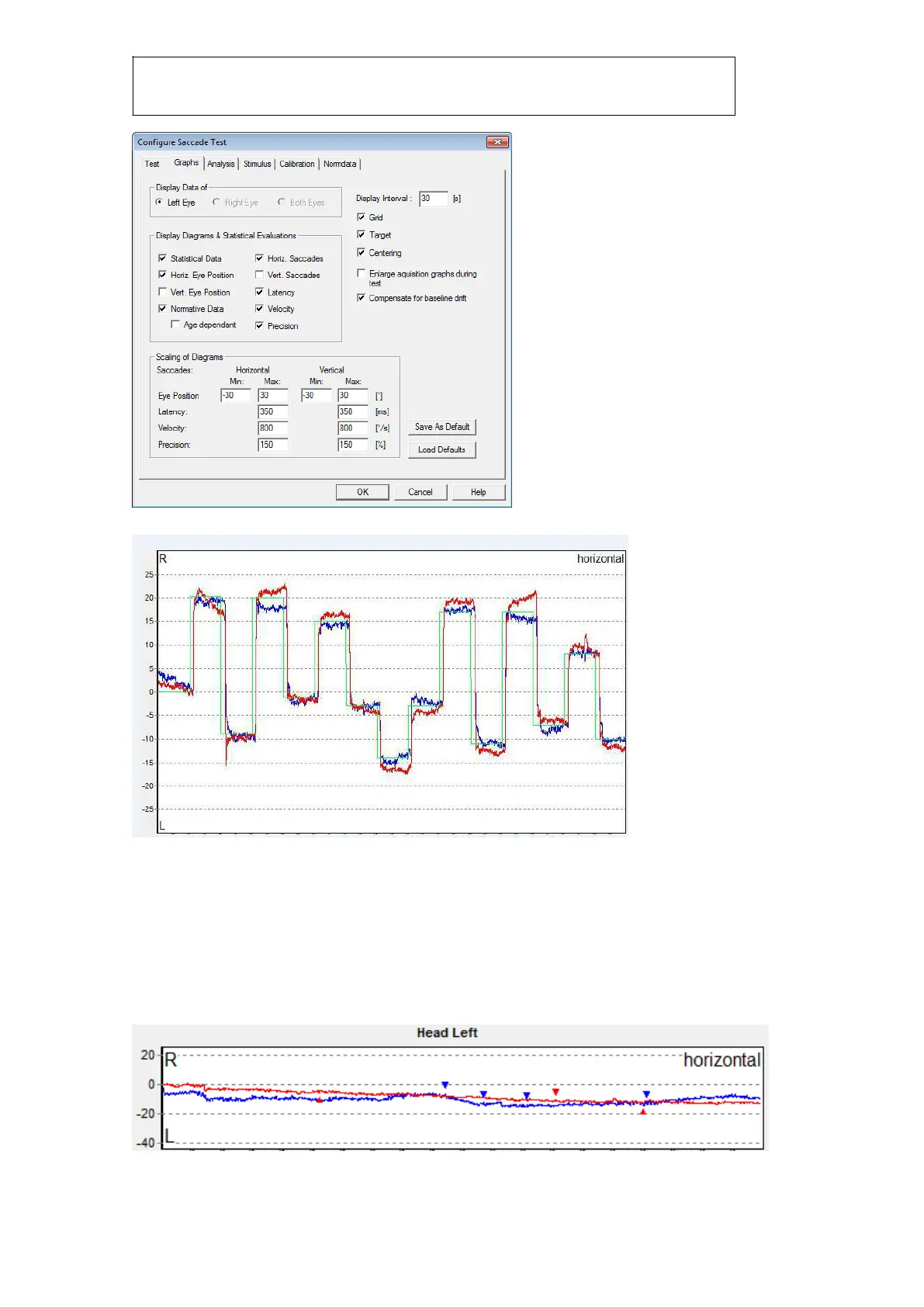The height and width of the screenshot is (1307, 924).
Task: Check Enlarge acquisition graphs during test
Action: pos(361,273)
